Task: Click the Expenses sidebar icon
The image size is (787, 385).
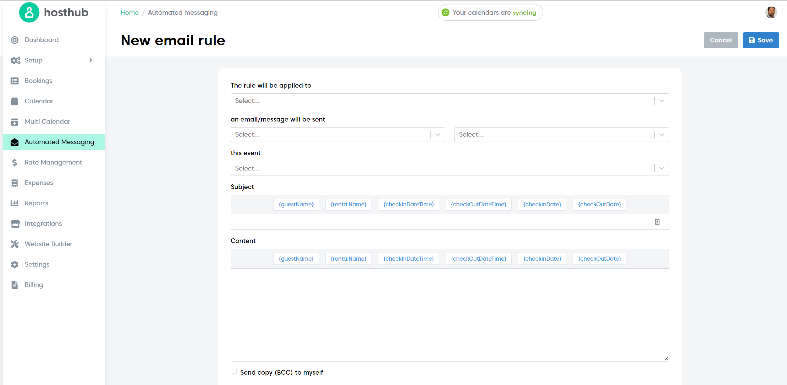Action: [x=15, y=183]
